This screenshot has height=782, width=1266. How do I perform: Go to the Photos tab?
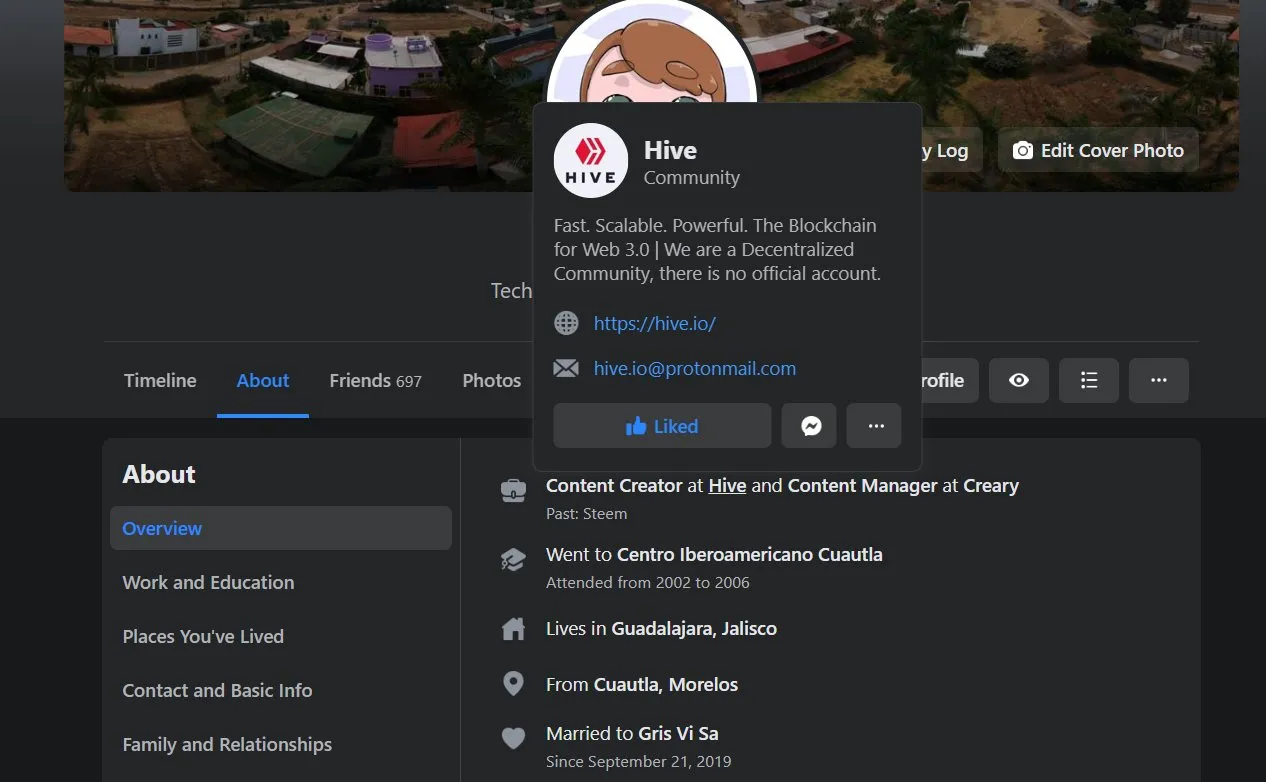click(492, 380)
